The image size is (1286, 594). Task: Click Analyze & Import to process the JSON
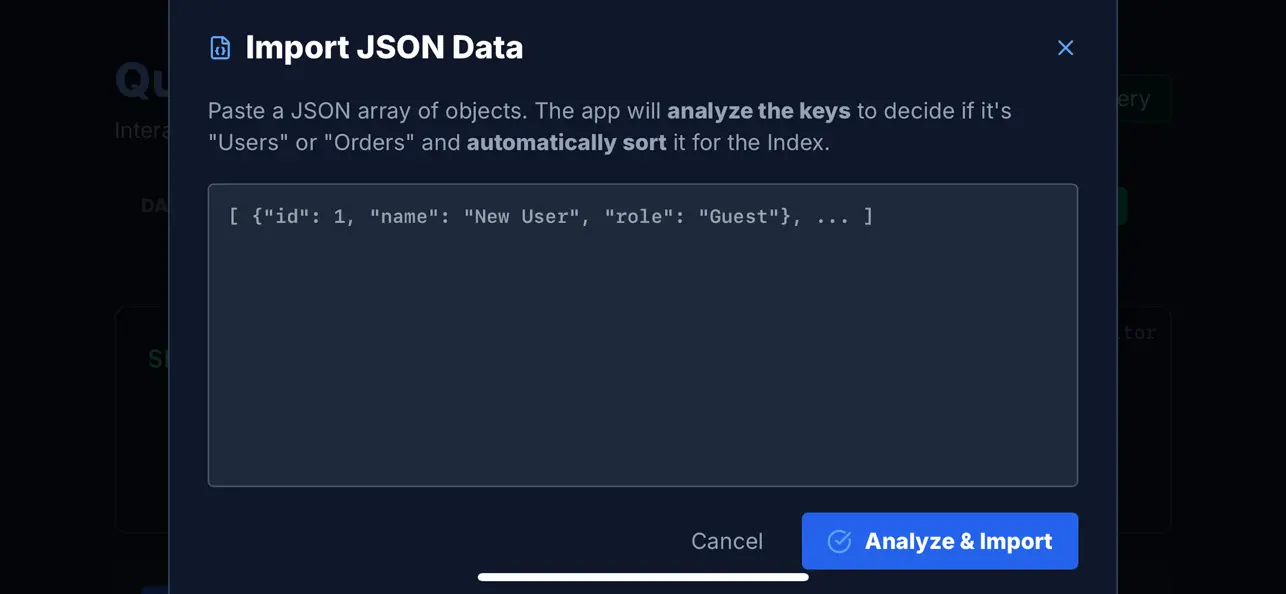coord(940,541)
